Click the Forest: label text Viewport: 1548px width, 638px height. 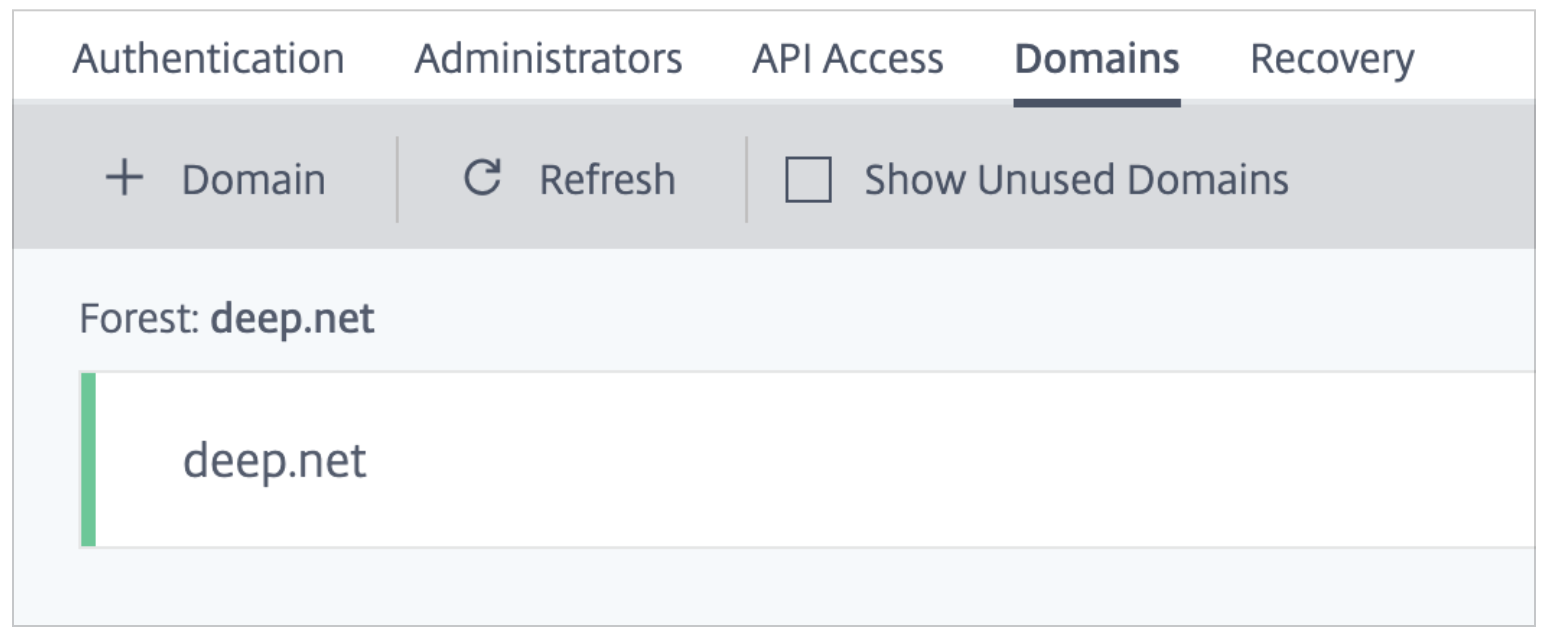pos(141,319)
